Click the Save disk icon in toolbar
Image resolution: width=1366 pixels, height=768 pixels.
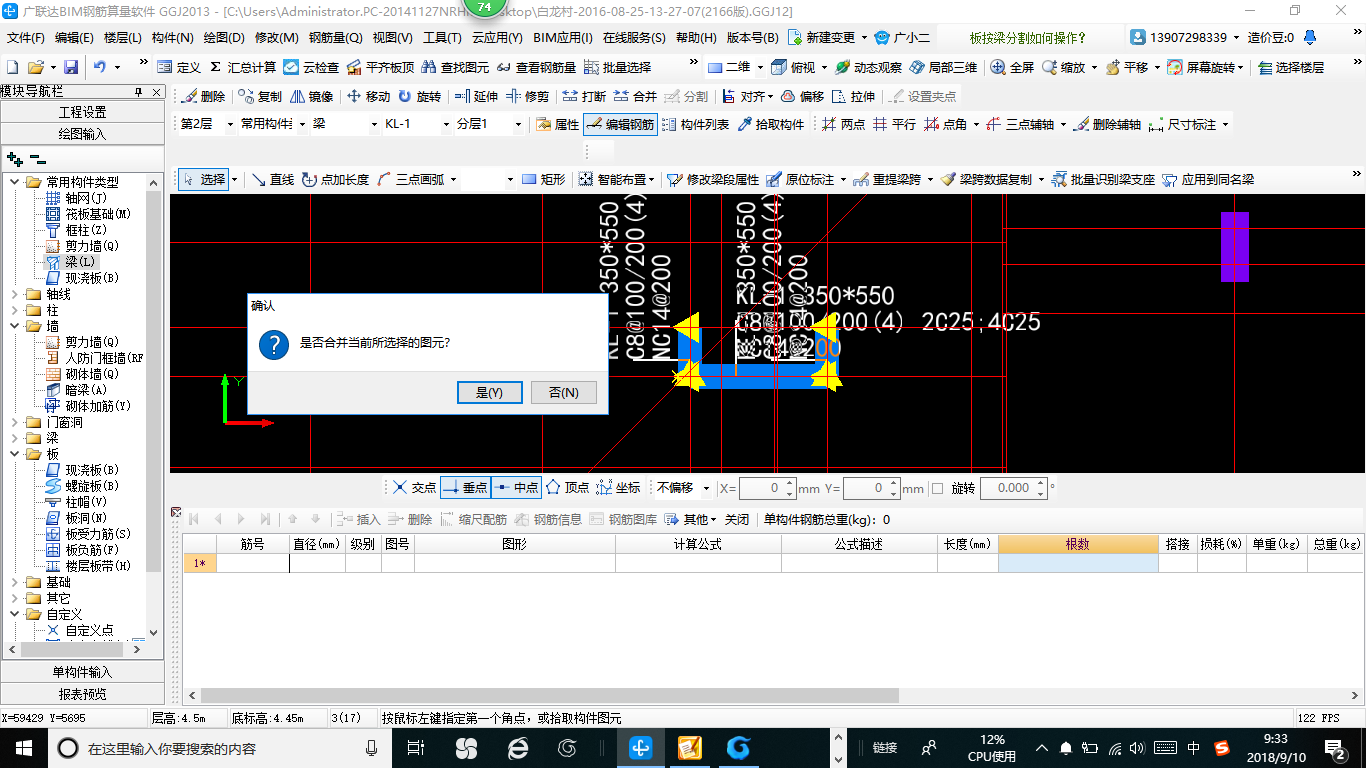[x=71, y=67]
